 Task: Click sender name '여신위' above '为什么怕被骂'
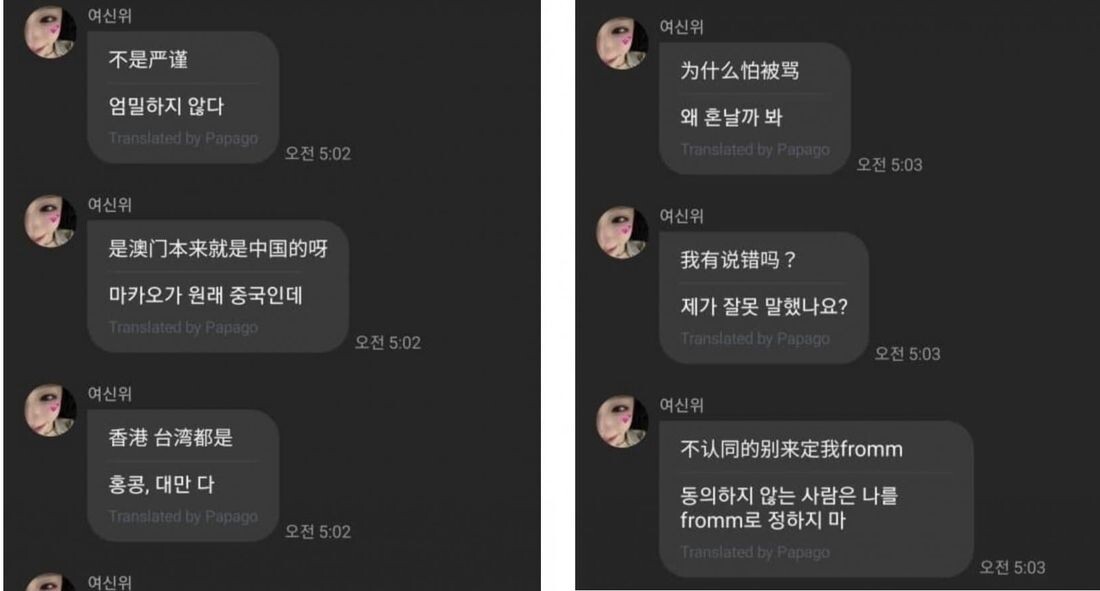pos(681,27)
